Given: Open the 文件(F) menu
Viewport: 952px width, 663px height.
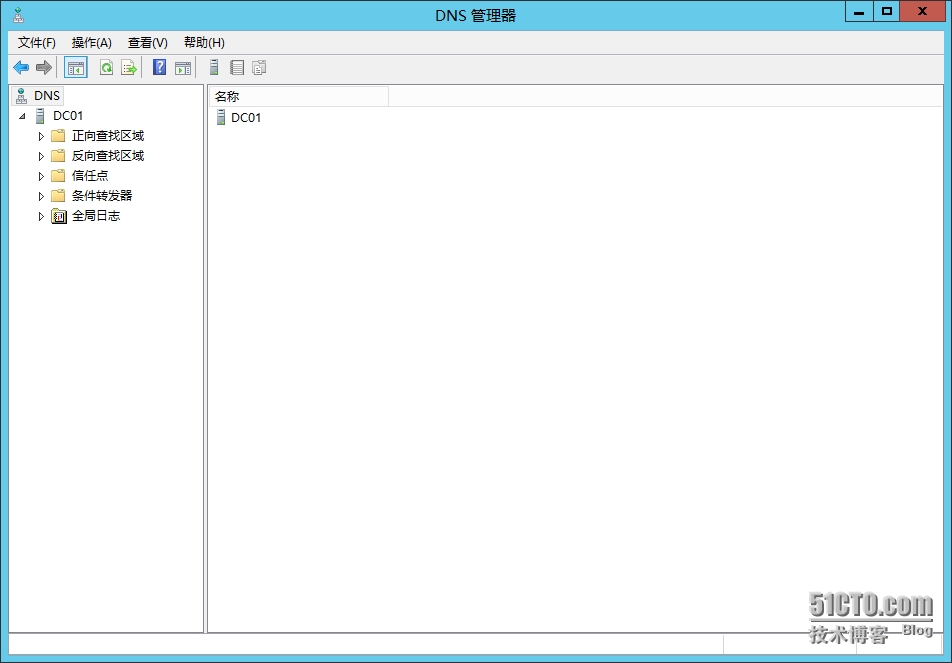Looking at the screenshot, I should tap(37, 43).
